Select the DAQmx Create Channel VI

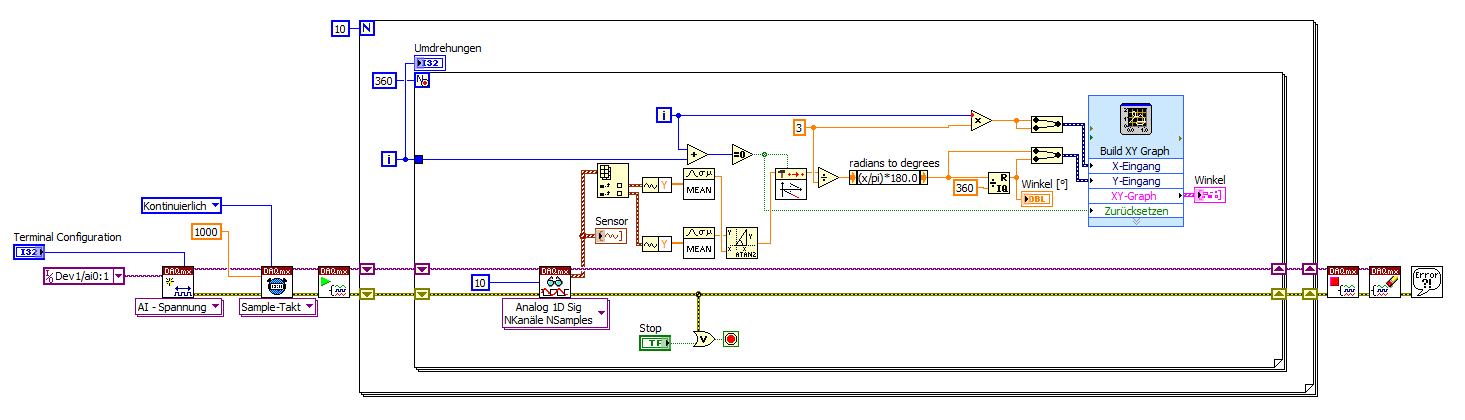click(x=177, y=282)
